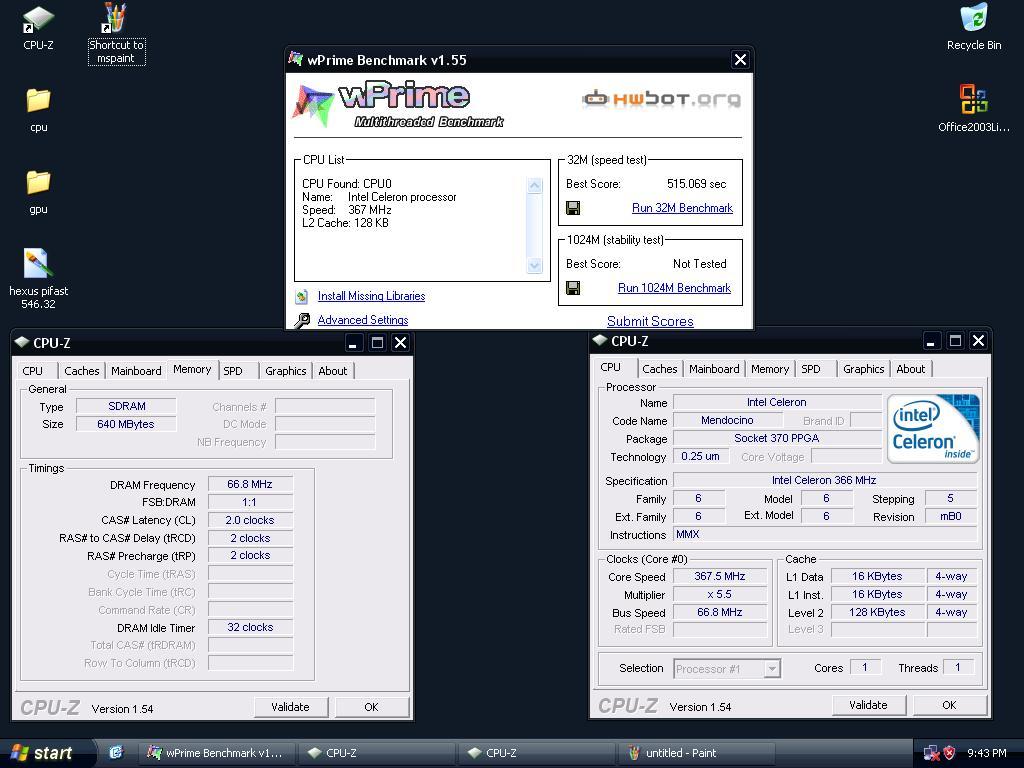Switch to SPD tab in left CPU-Z window
This screenshot has height=768, width=1024.
(x=232, y=371)
